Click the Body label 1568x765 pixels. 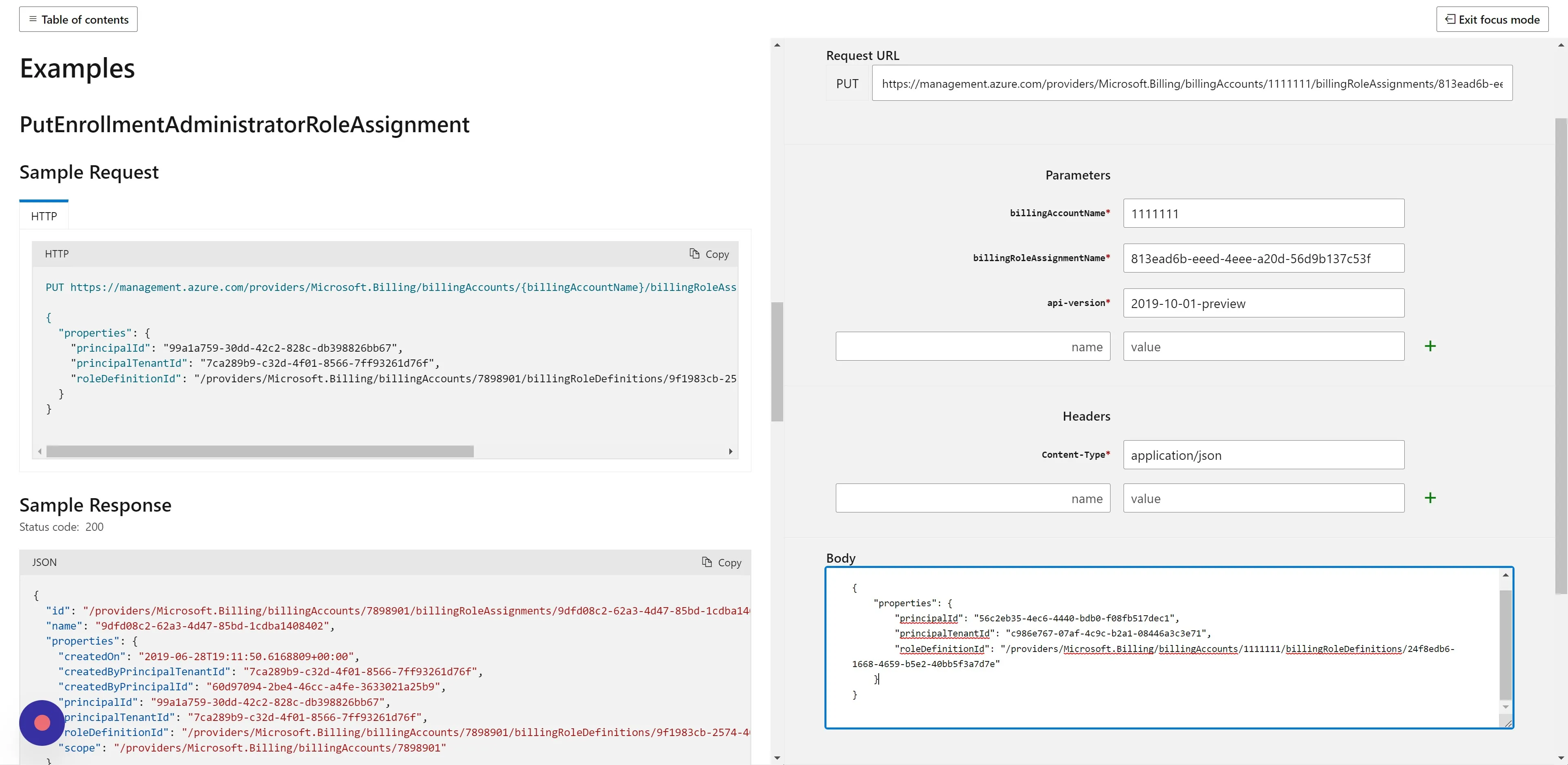tap(841, 558)
